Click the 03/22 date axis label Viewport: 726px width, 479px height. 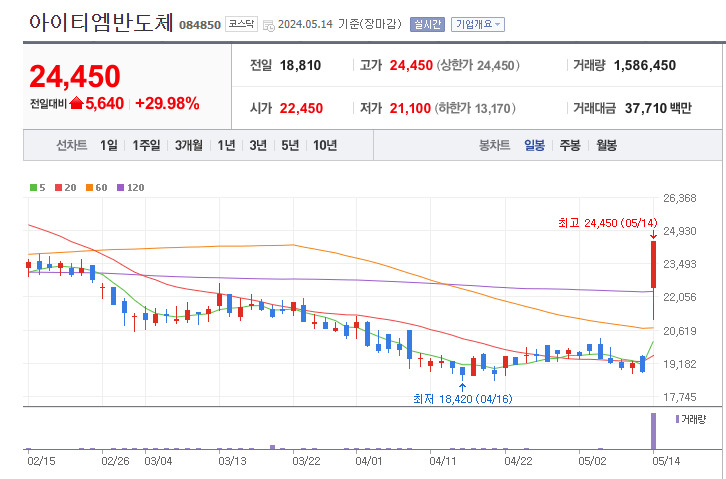click(306, 461)
